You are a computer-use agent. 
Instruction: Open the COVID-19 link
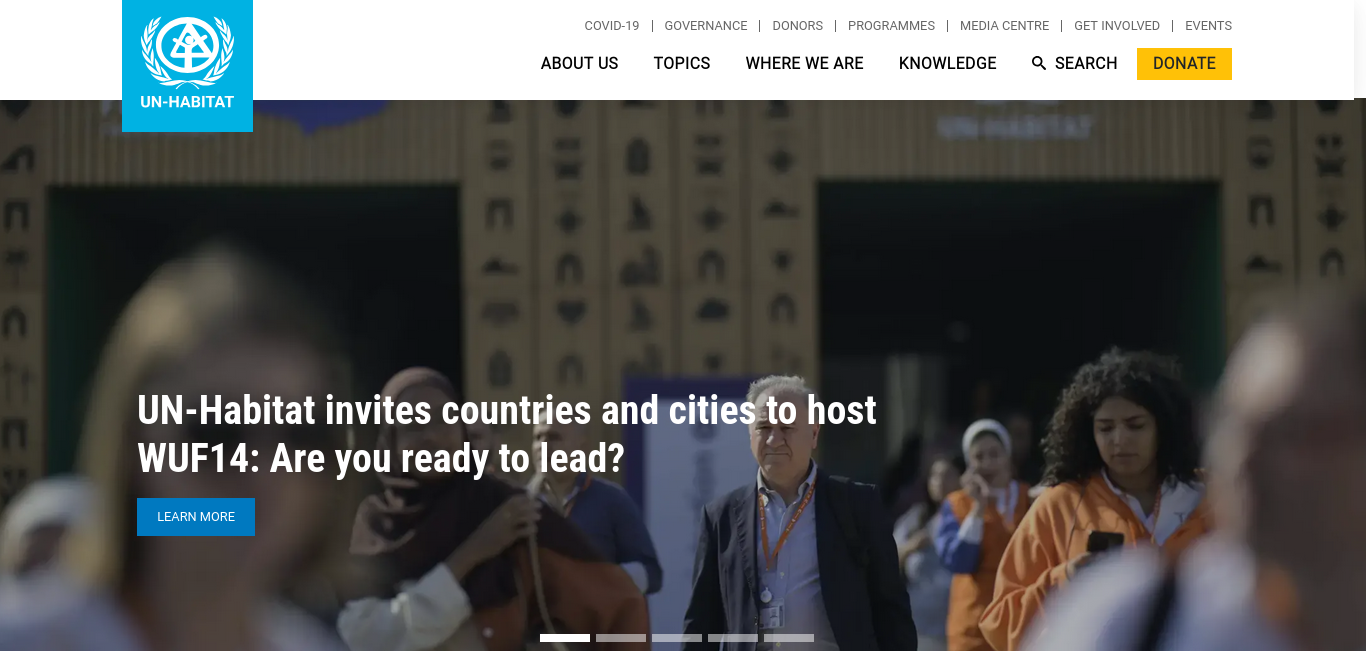click(612, 26)
